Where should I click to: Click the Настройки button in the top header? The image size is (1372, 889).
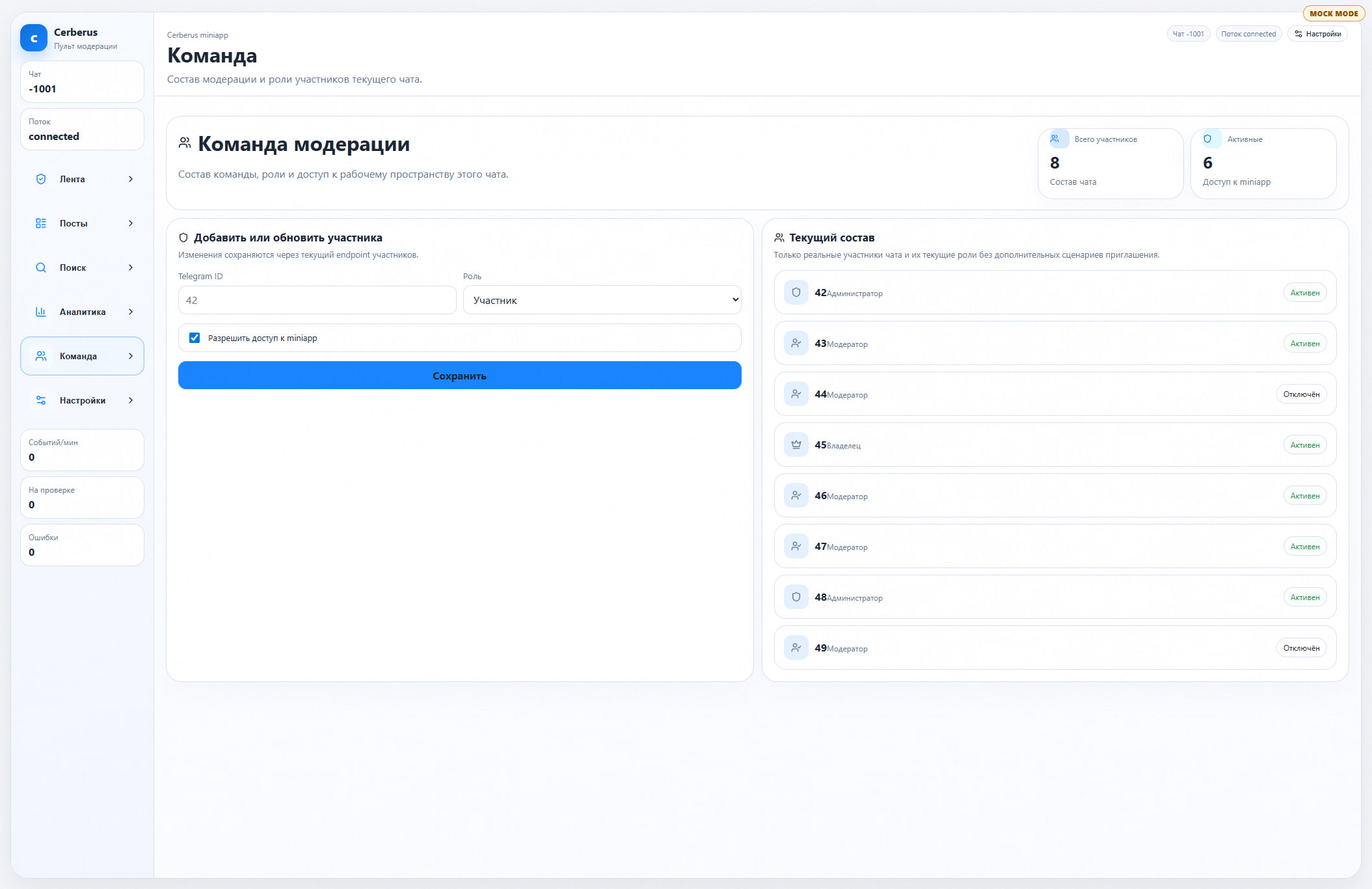click(1317, 34)
